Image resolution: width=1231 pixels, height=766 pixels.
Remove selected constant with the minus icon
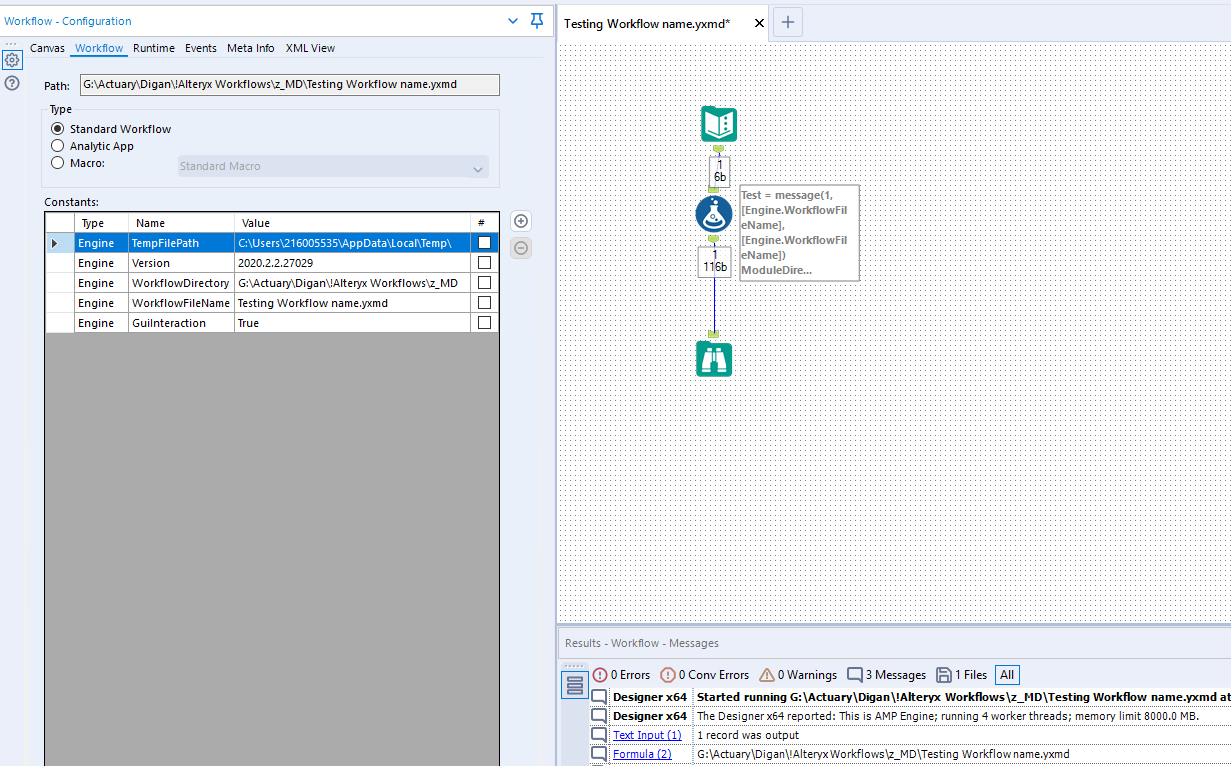pyautogui.click(x=520, y=247)
